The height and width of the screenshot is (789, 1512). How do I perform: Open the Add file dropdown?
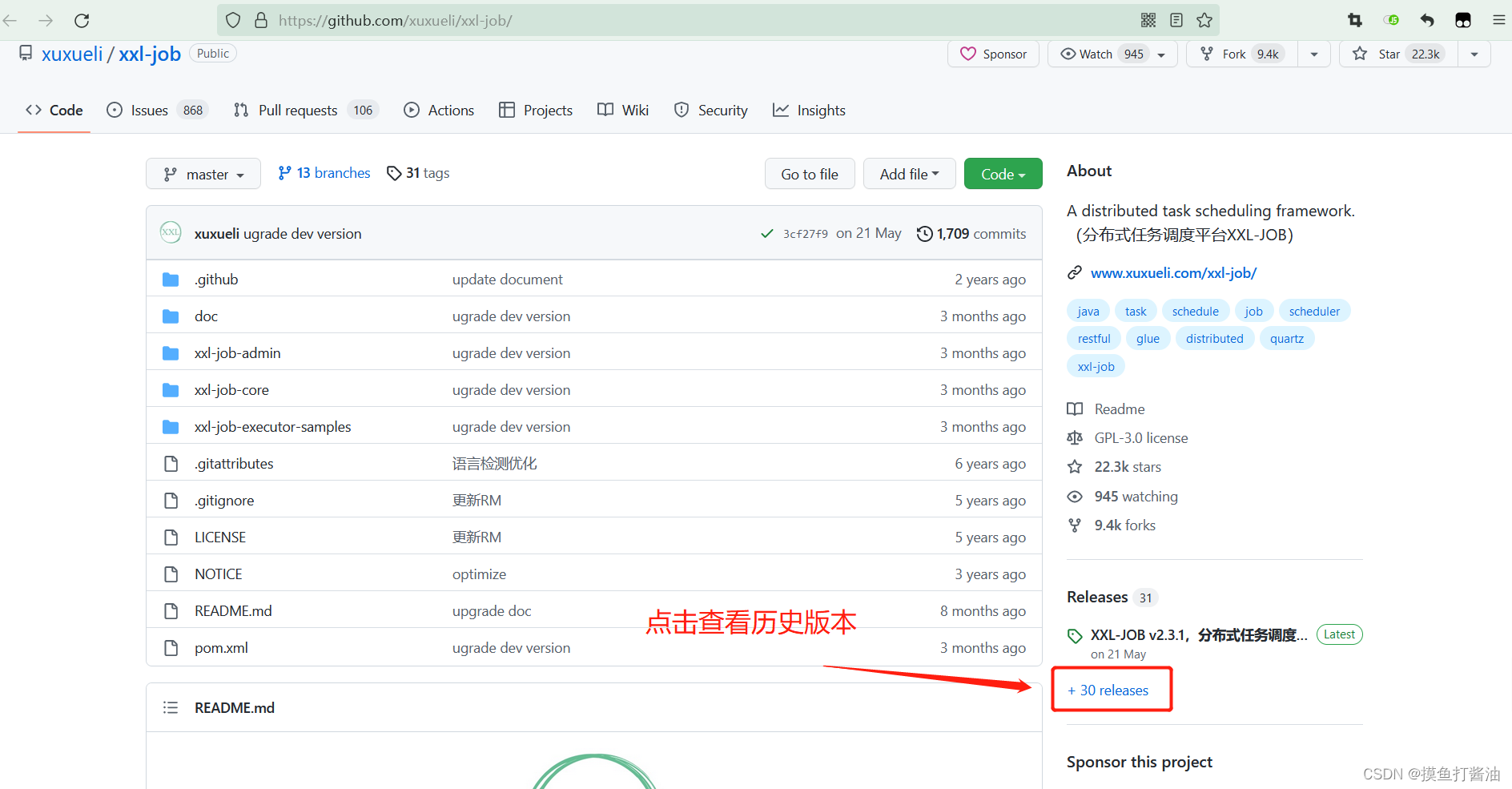coord(909,174)
